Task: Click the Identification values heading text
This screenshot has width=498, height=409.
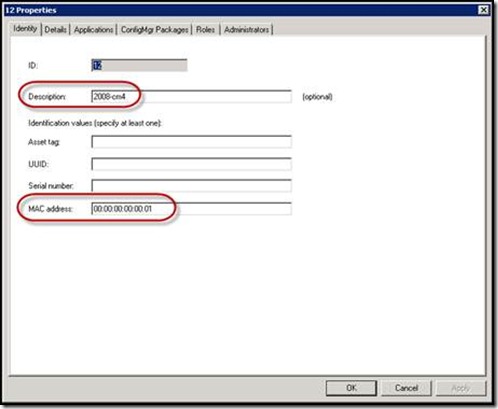Action: [95, 123]
